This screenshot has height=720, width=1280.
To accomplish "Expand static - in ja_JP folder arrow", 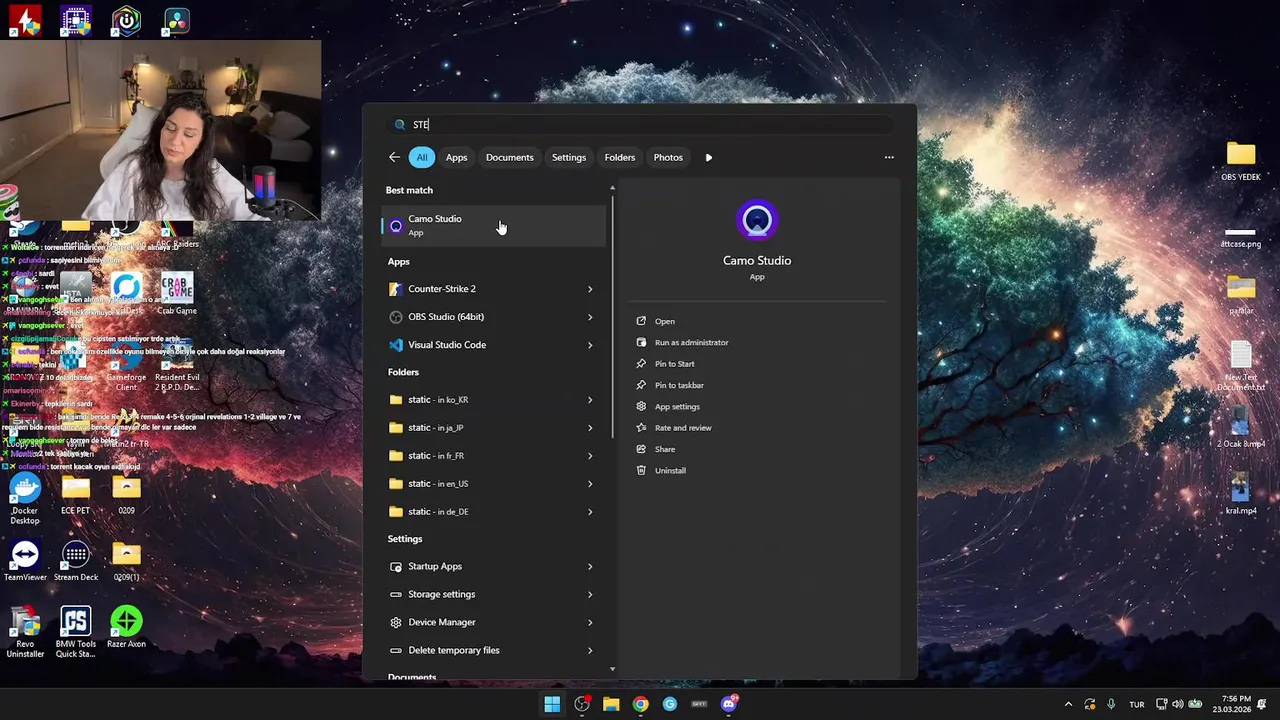I will point(590,428).
